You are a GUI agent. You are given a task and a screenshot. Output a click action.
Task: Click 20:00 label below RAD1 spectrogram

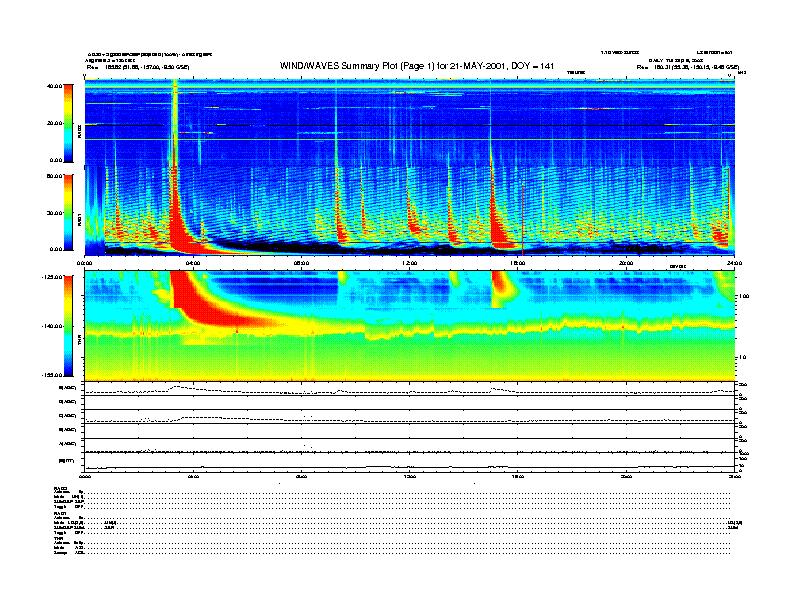point(626,264)
